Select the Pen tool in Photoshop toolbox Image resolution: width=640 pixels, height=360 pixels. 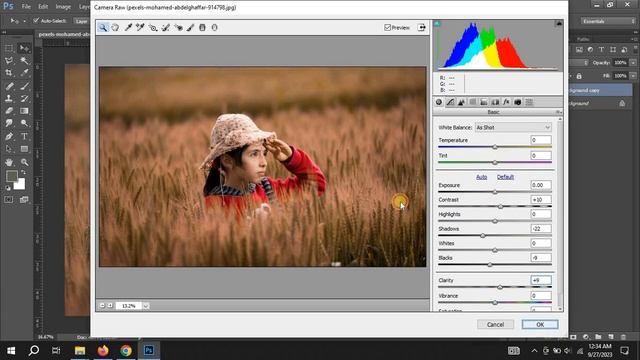[x=9, y=136]
